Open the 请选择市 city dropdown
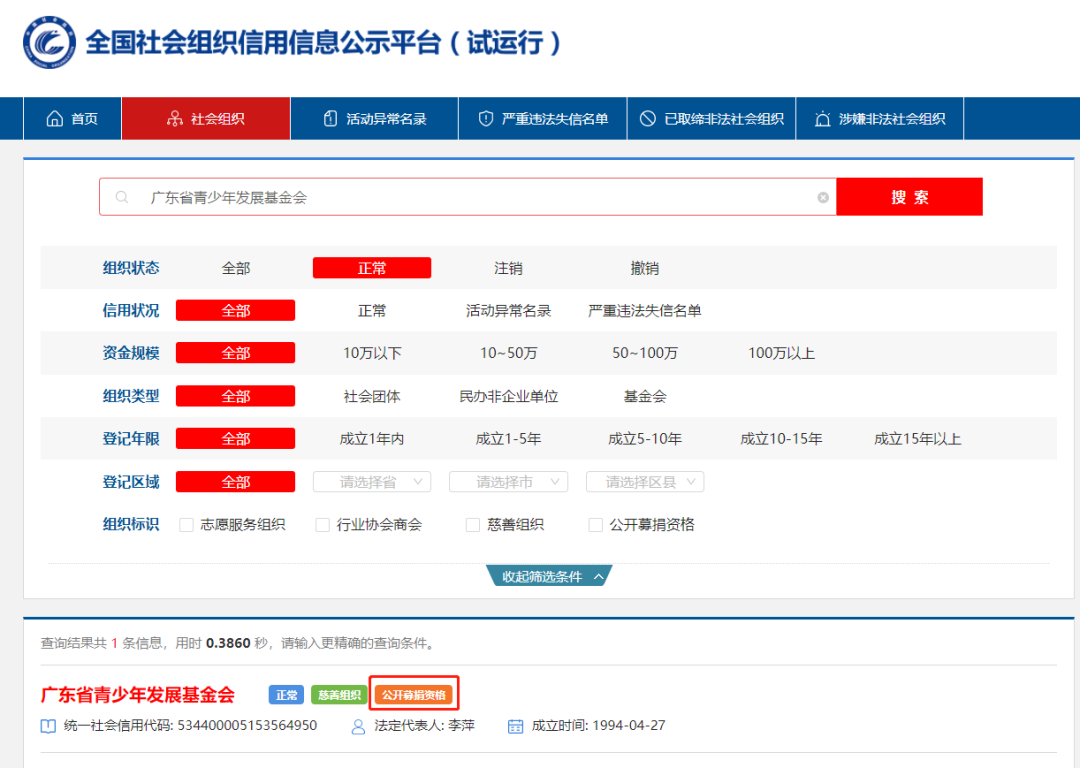 508,482
